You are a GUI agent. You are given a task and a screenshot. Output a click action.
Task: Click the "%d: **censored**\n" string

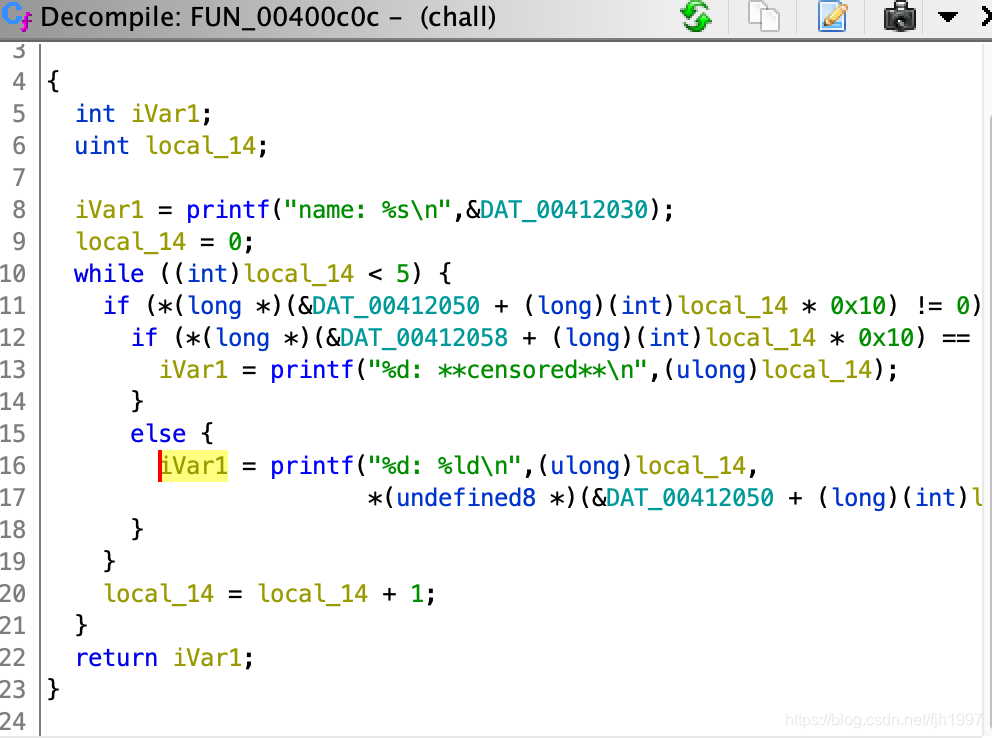point(507,370)
